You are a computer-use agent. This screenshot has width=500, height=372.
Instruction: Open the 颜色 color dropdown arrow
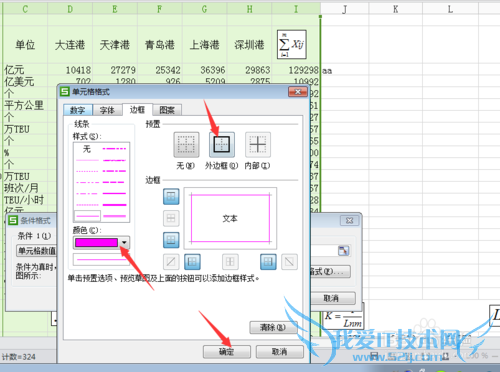point(124,243)
